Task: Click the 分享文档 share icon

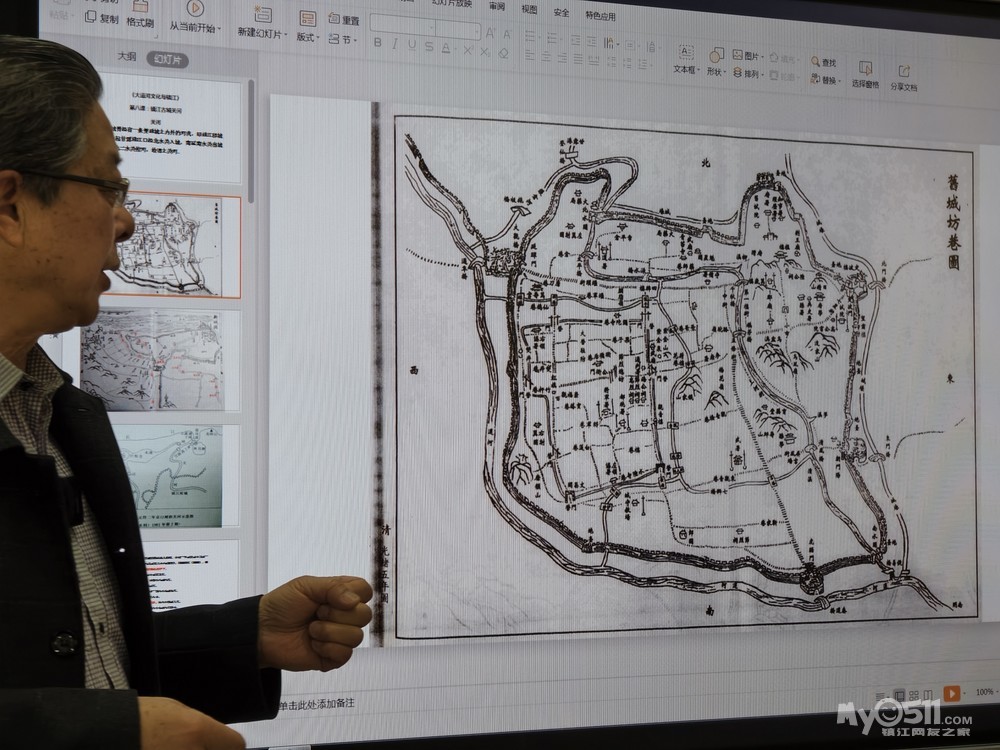Action: click(904, 71)
